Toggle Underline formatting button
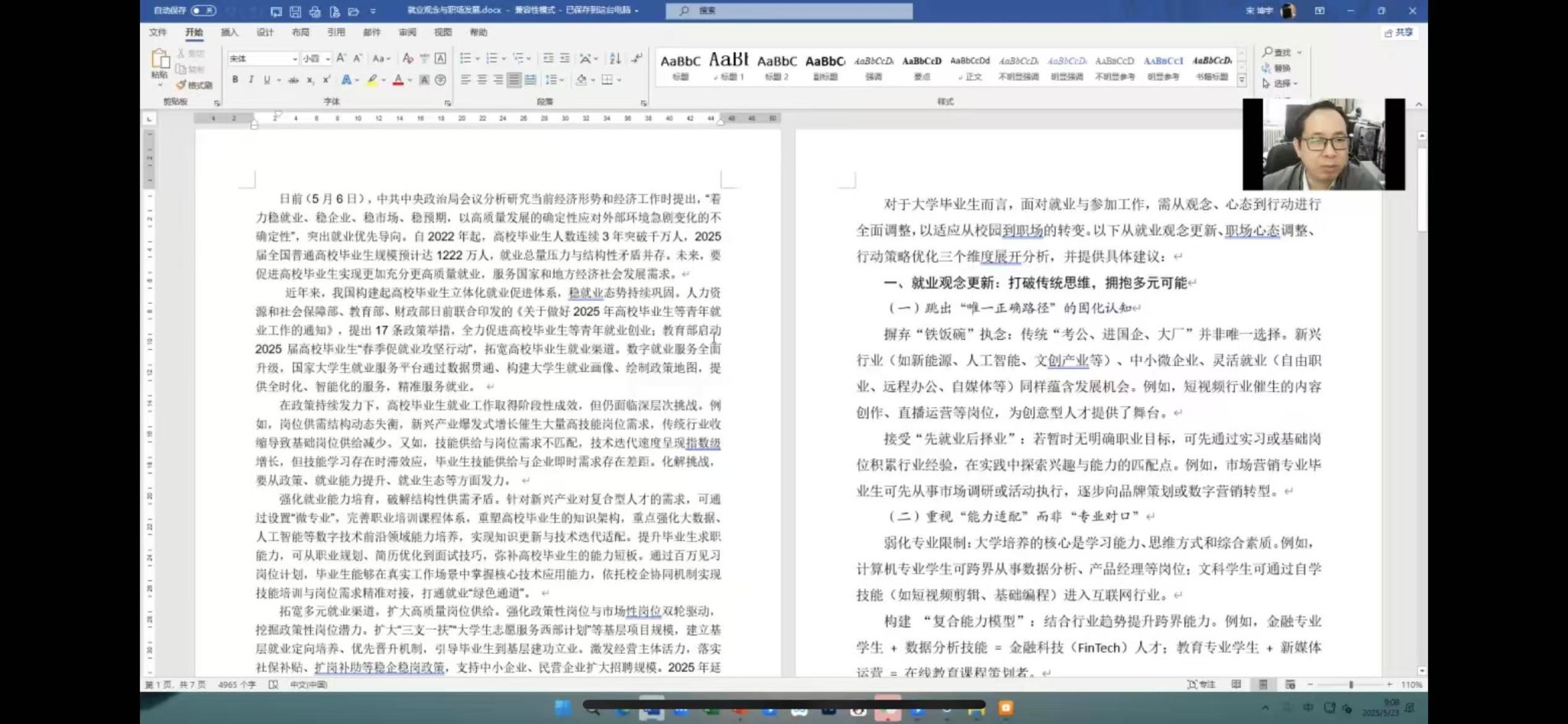 pos(266,80)
